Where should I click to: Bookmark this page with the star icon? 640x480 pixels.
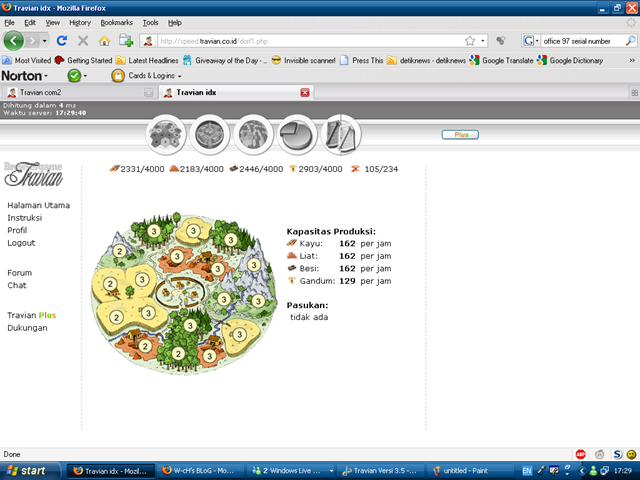(470, 41)
